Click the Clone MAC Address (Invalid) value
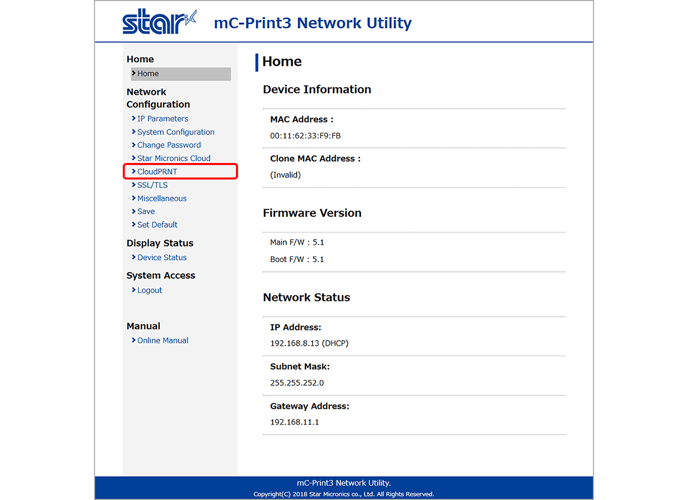The image size is (688, 500). pyautogui.click(x=285, y=175)
